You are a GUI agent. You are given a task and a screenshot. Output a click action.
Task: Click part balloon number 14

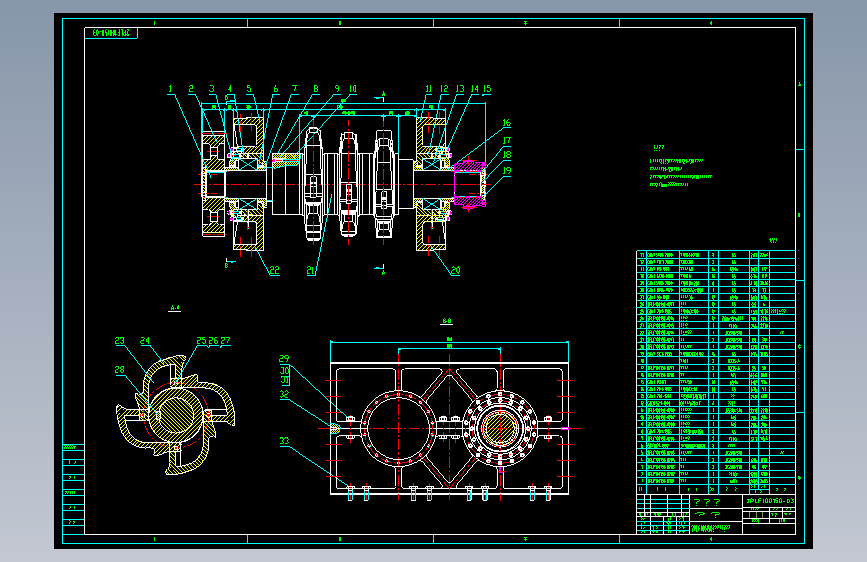pyautogui.click(x=474, y=89)
